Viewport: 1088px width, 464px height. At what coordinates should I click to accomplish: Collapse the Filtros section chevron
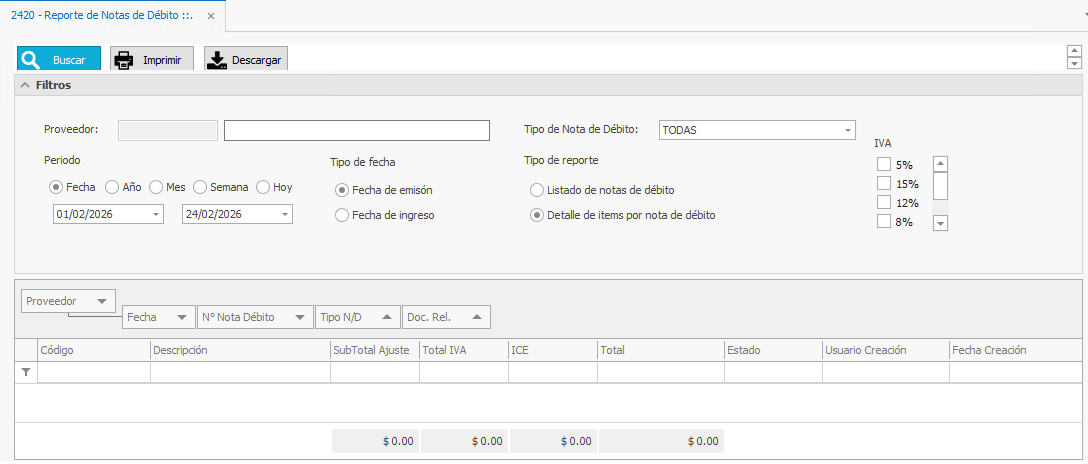coord(25,85)
